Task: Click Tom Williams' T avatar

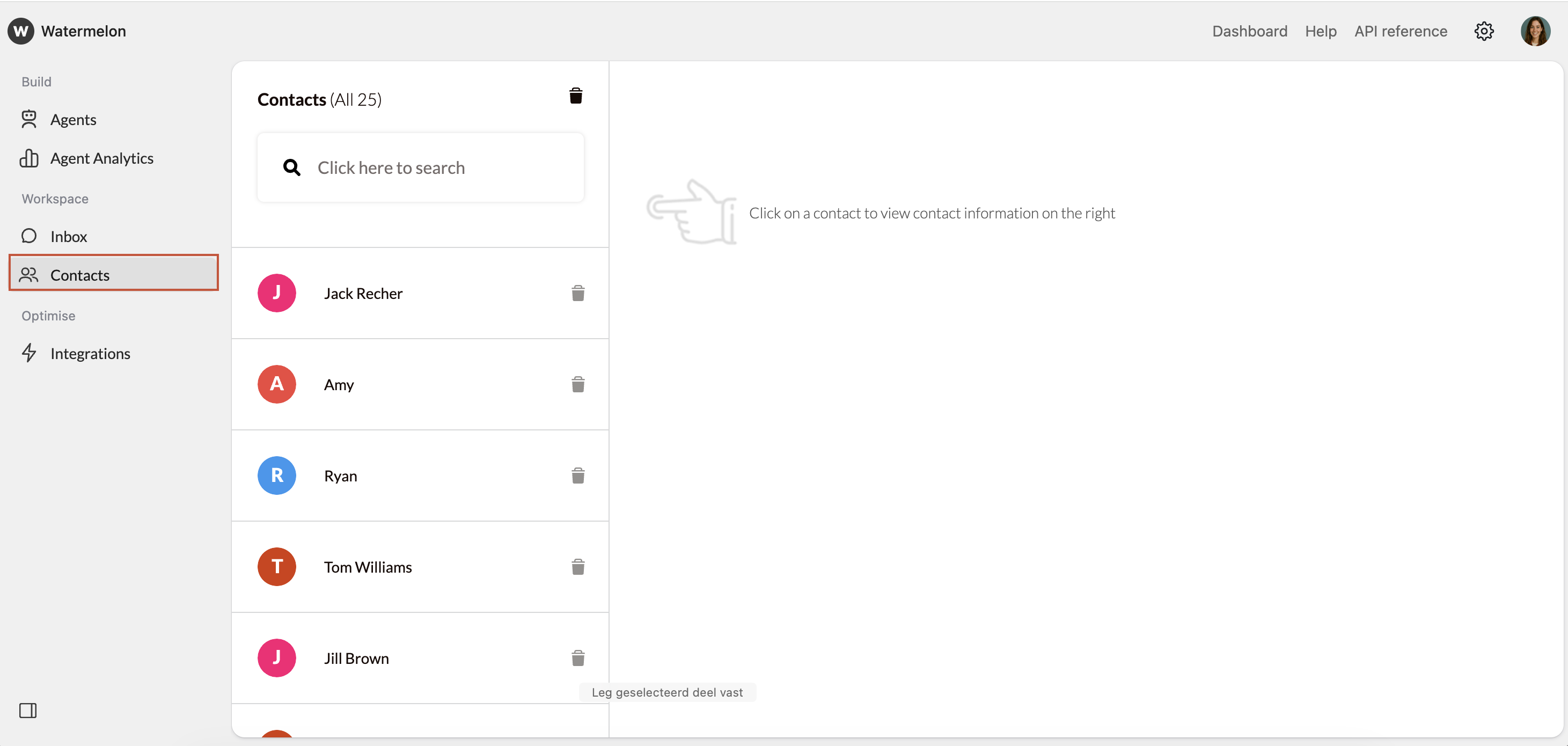Action: pyautogui.click(x=277, y=567)
